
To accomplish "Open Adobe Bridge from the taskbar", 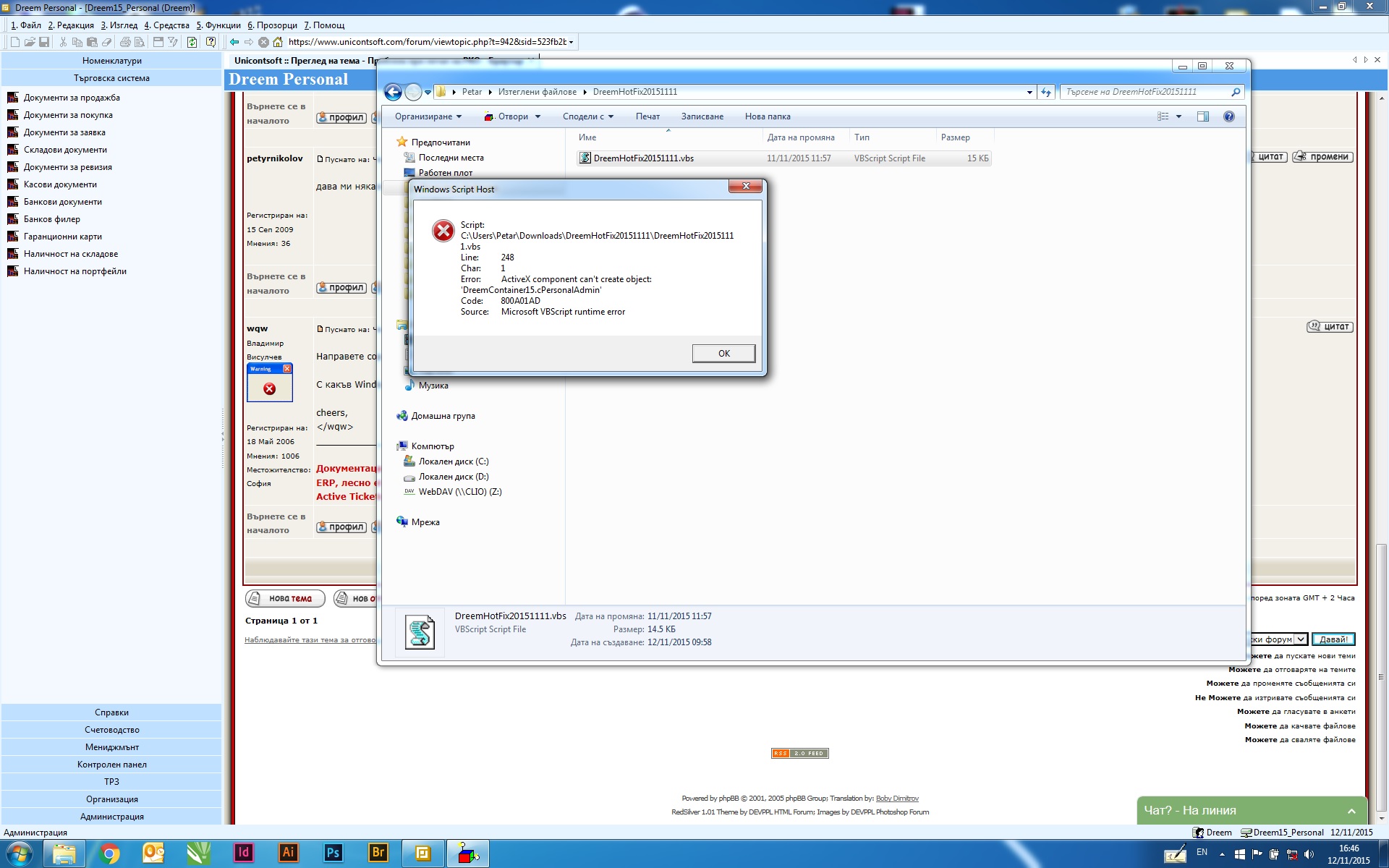I will pos(378,853).
